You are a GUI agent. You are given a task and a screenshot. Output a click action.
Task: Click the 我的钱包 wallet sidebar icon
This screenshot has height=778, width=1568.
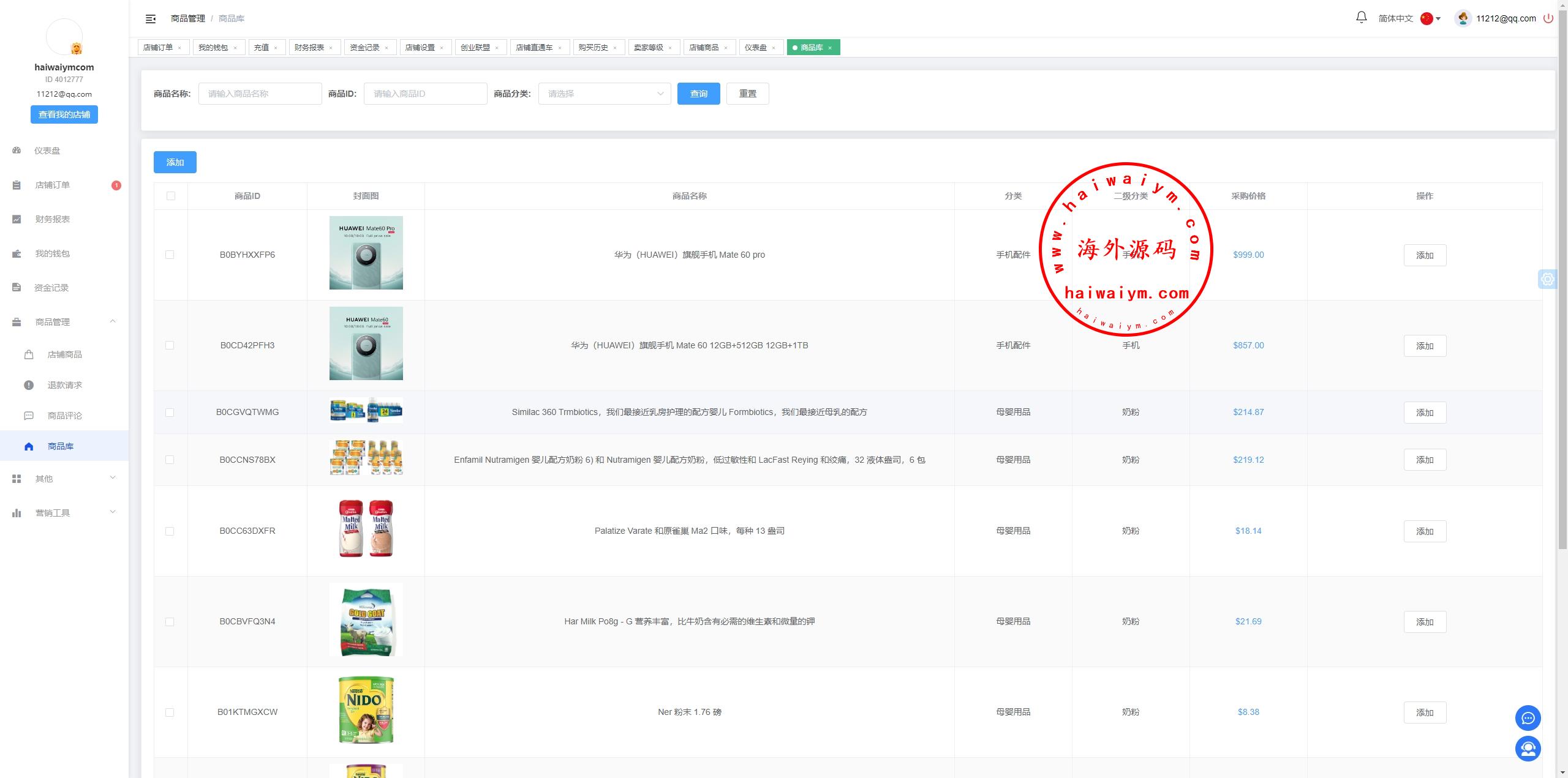click(x=17, y=253)
